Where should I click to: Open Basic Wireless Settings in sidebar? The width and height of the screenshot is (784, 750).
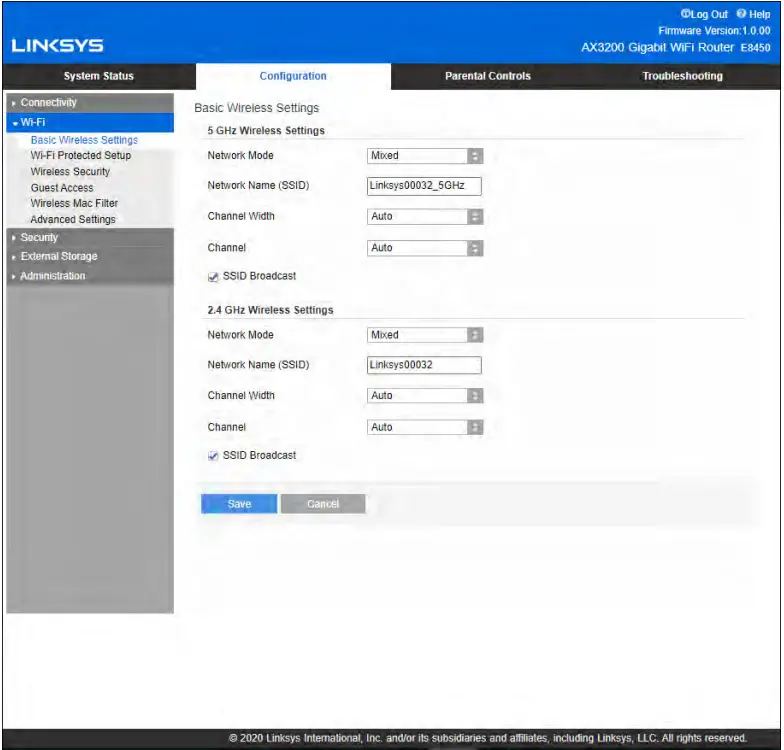[x=84, y=140]
